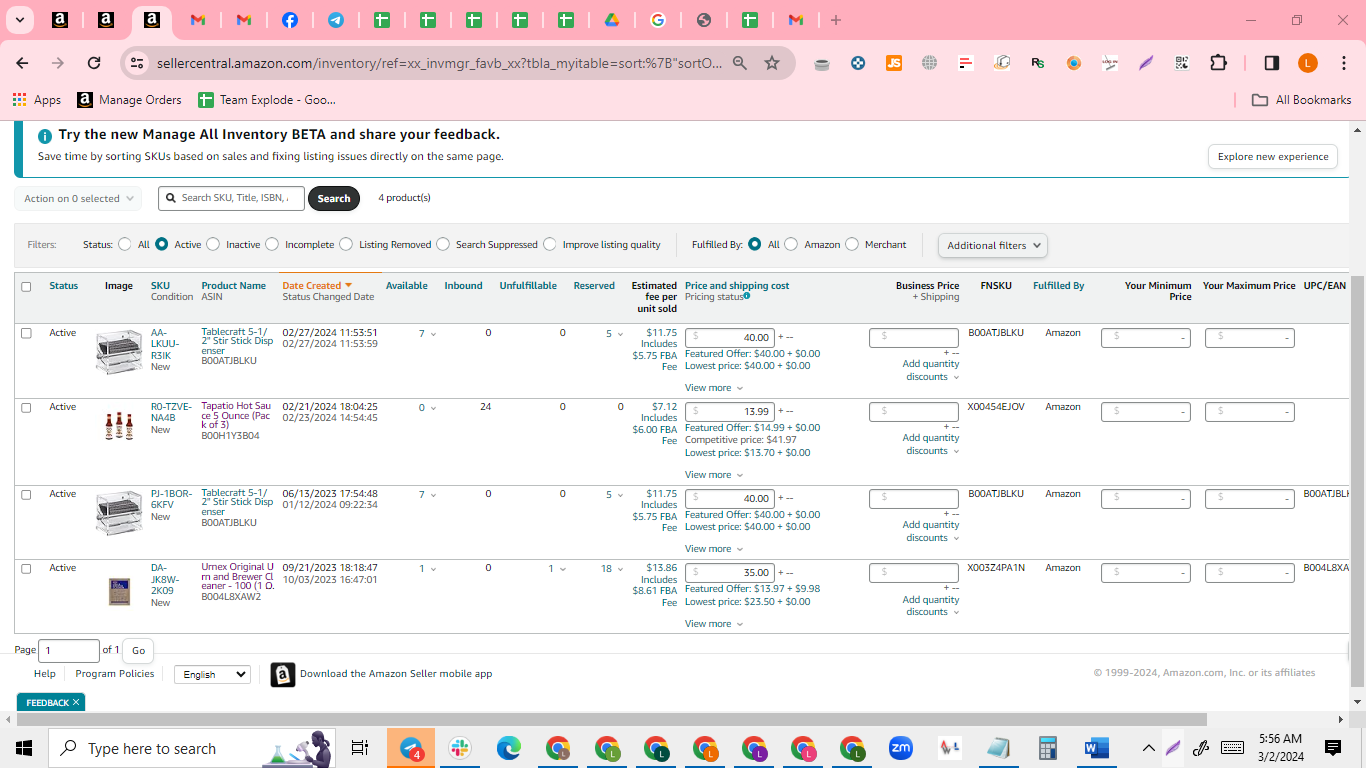
Task: Switch to the Telegram browser tab
Action: [x=336, y=20]
